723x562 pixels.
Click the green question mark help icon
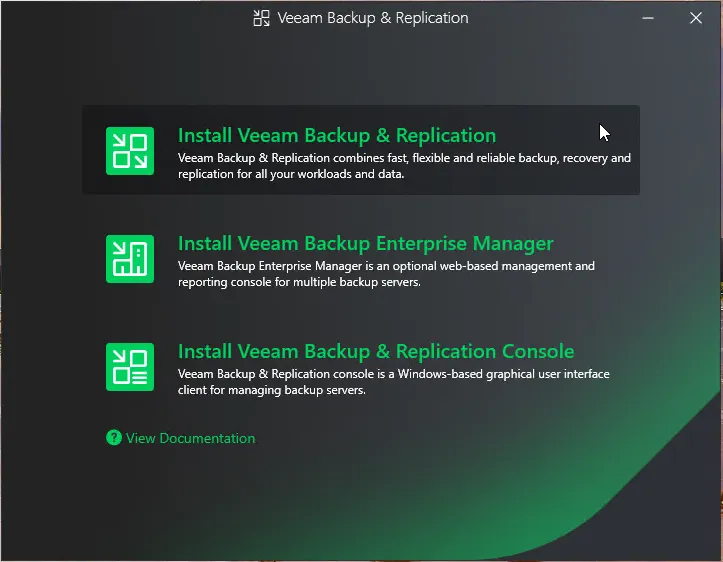[x=114, y=438]
